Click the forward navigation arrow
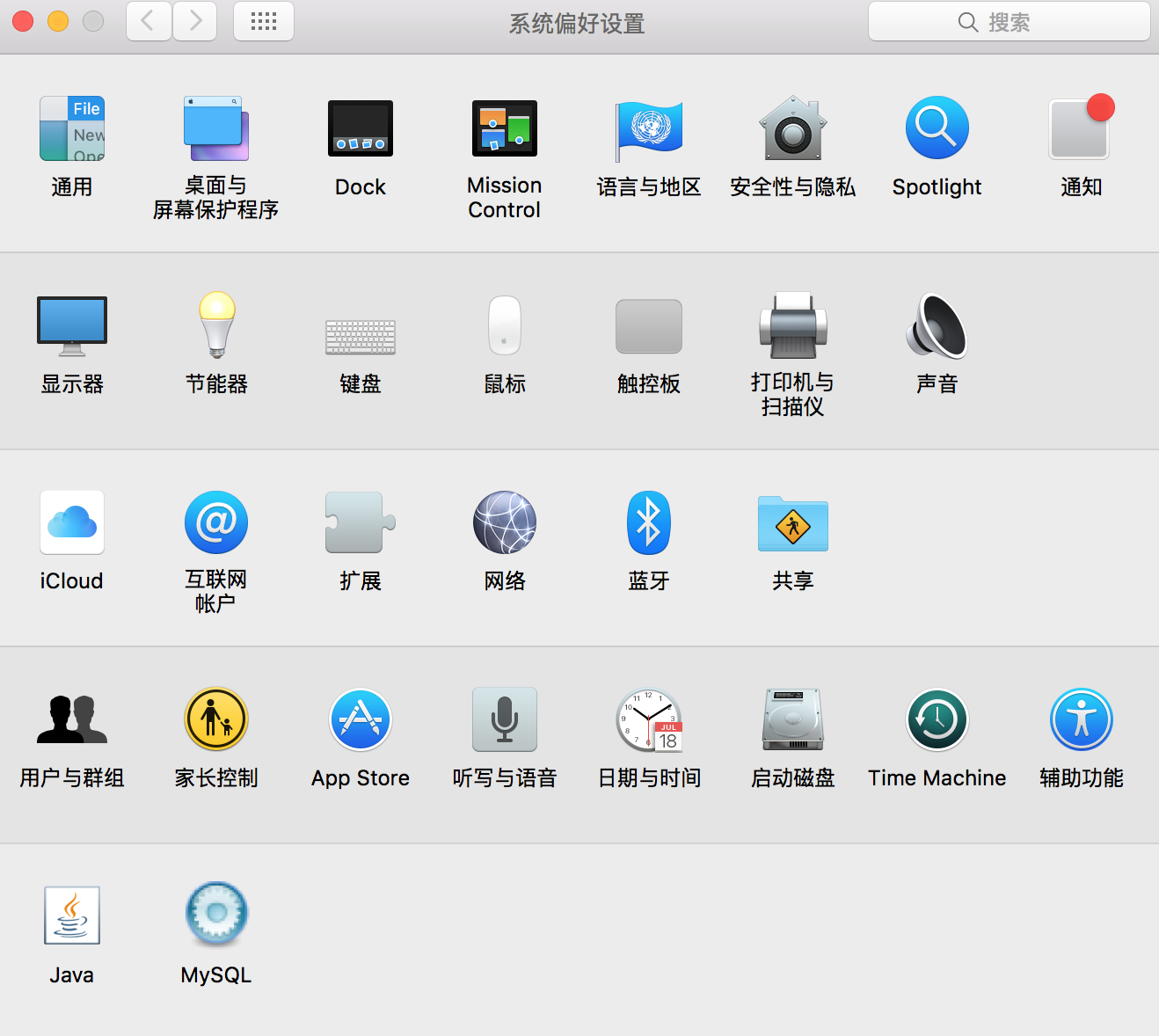The width and height of the screenshot is (1159, 1036). (195, 21)
